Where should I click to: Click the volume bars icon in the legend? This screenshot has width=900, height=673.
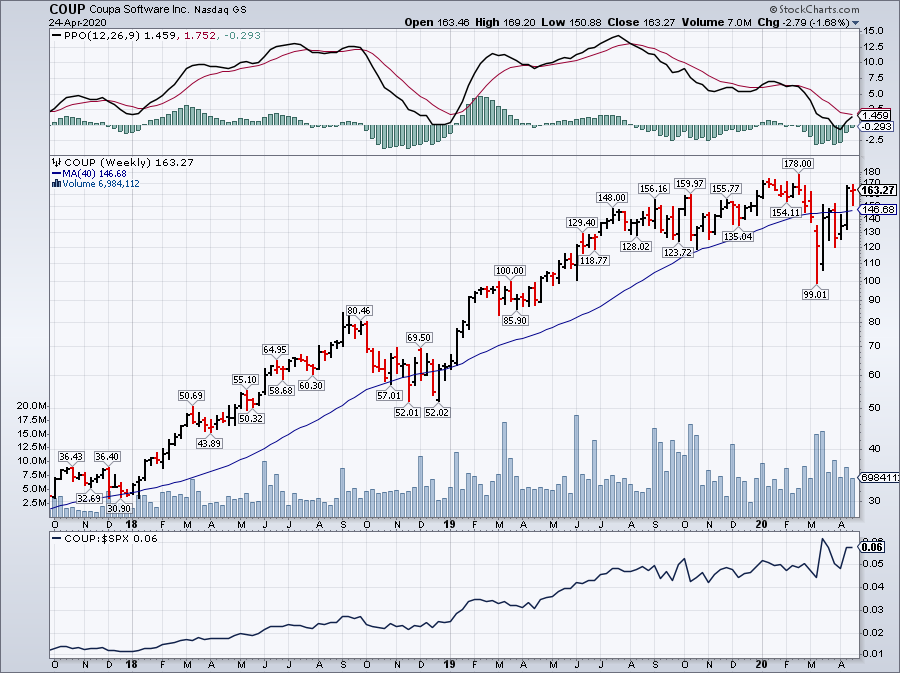tap(56, 184)
